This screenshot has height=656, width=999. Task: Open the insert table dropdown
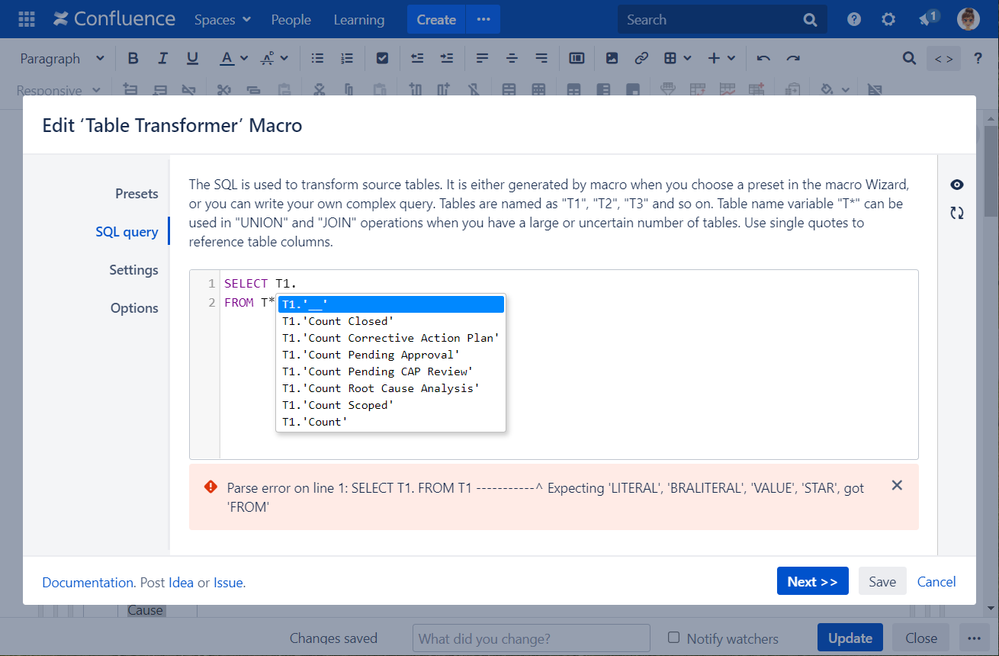(x=677, y=59)
